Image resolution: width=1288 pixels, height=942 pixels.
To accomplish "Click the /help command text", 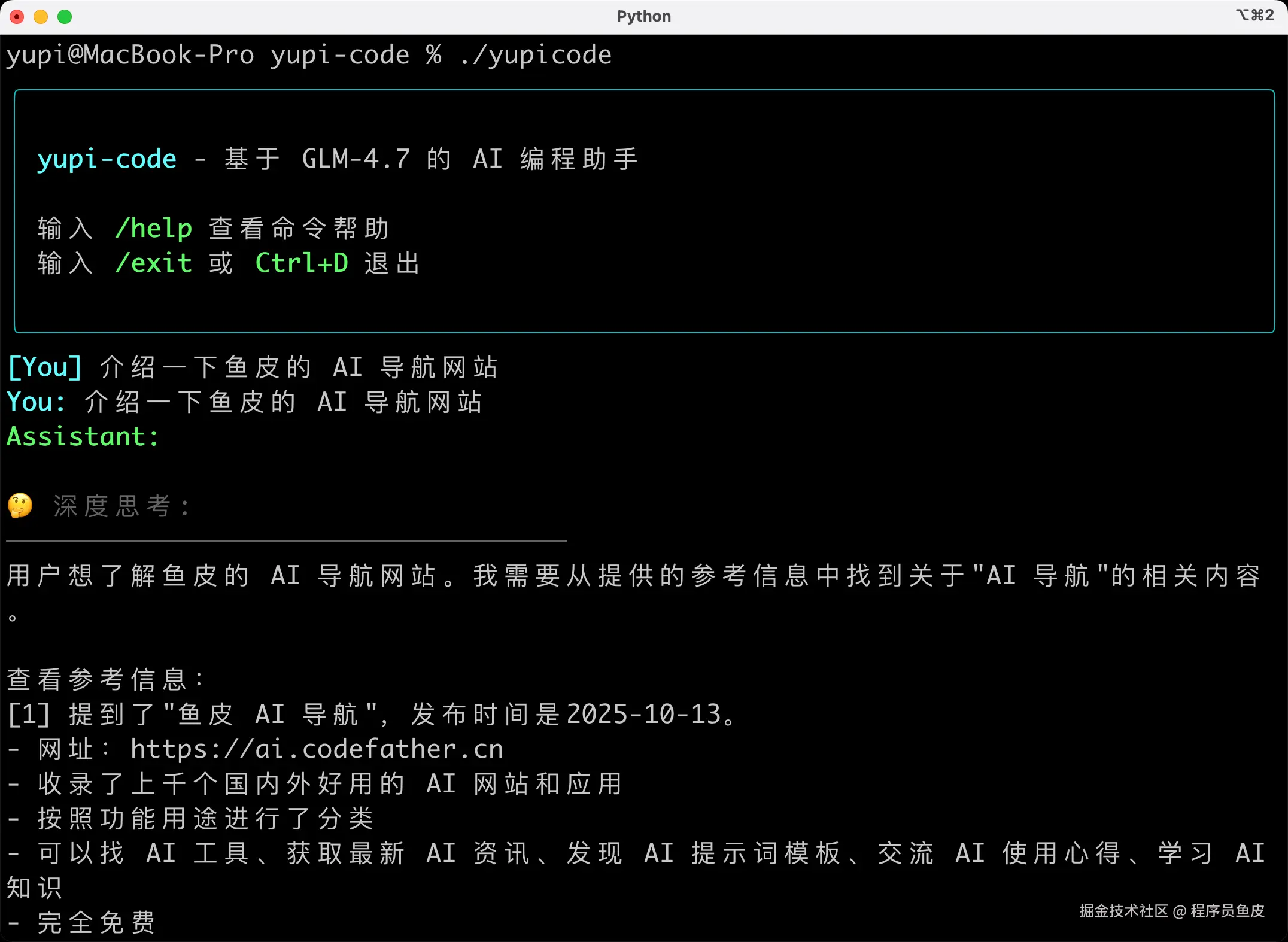I will click(154, 229).
